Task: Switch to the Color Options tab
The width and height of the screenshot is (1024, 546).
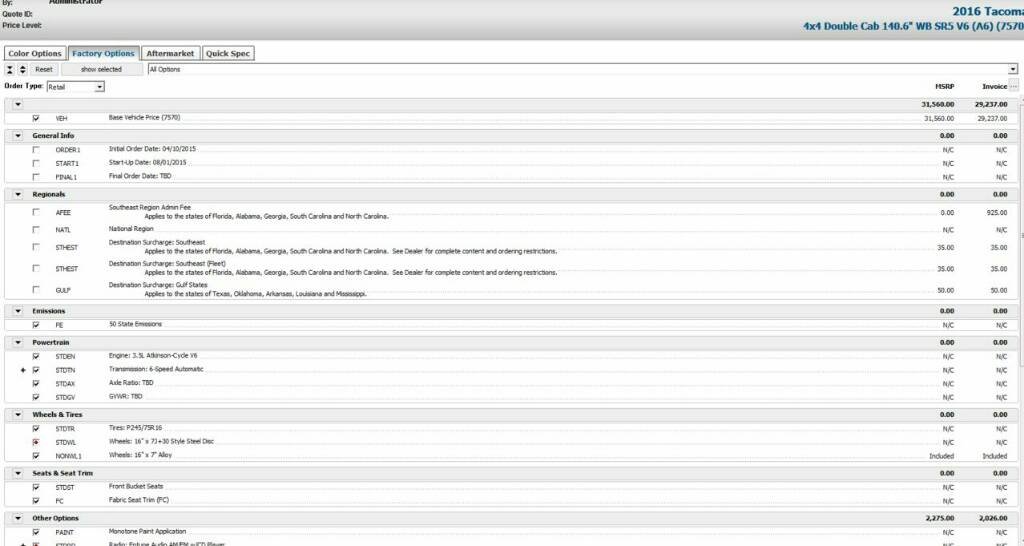Action: pos(35,54)
